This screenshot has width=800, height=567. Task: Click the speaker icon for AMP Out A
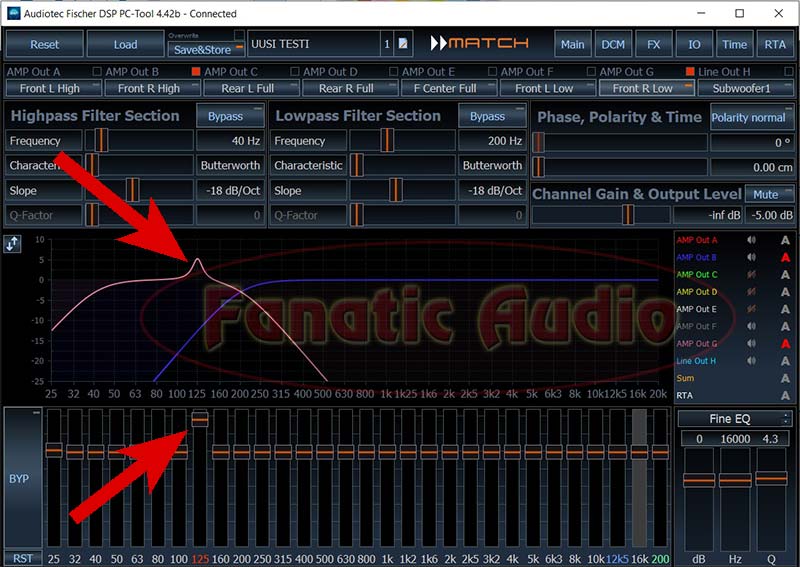[x=752, y=240]
